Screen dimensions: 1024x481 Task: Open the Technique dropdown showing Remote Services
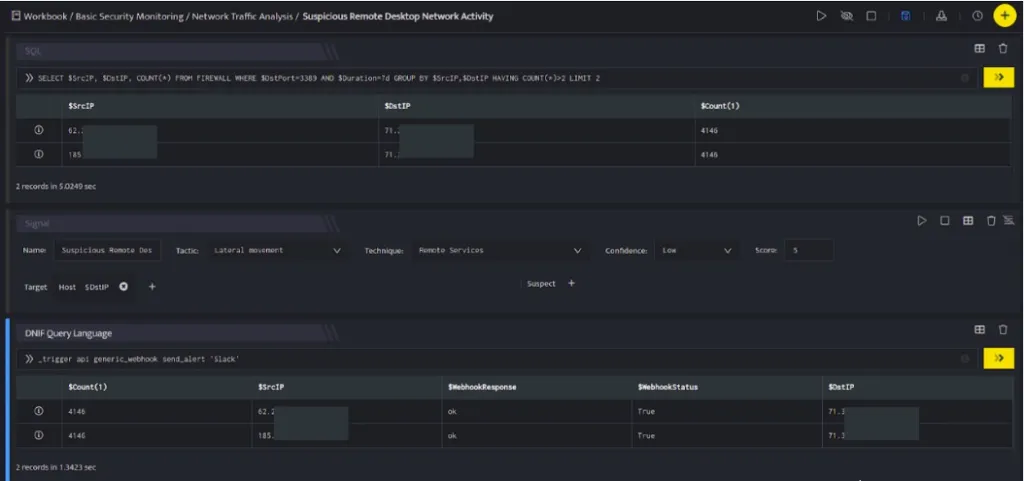pyautogui.click(x=499, y=250)
